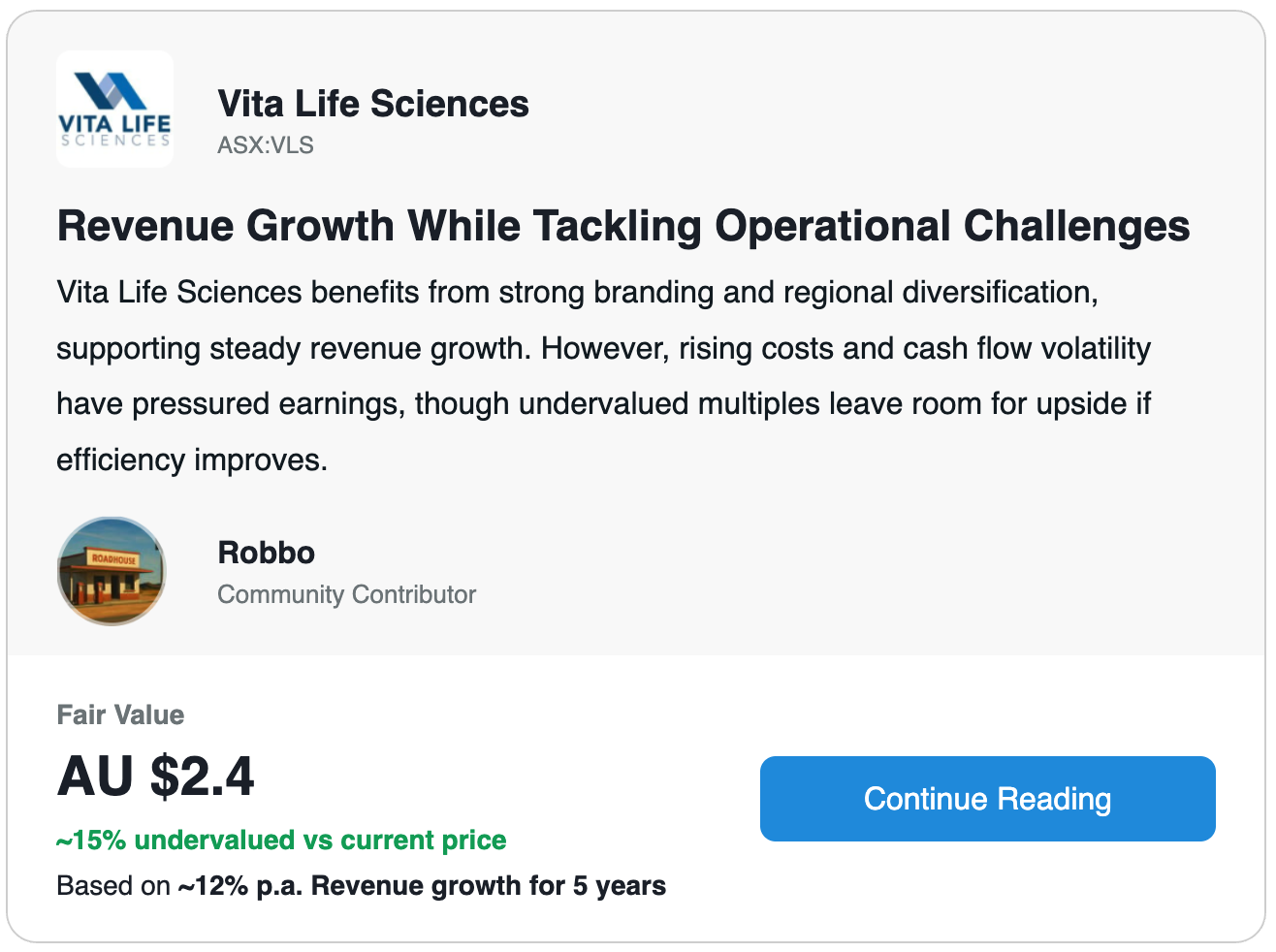Screen dimensions: 1276x952
Task: Open Robbo's roadhouse profile avatar
Action: (112, 571)
